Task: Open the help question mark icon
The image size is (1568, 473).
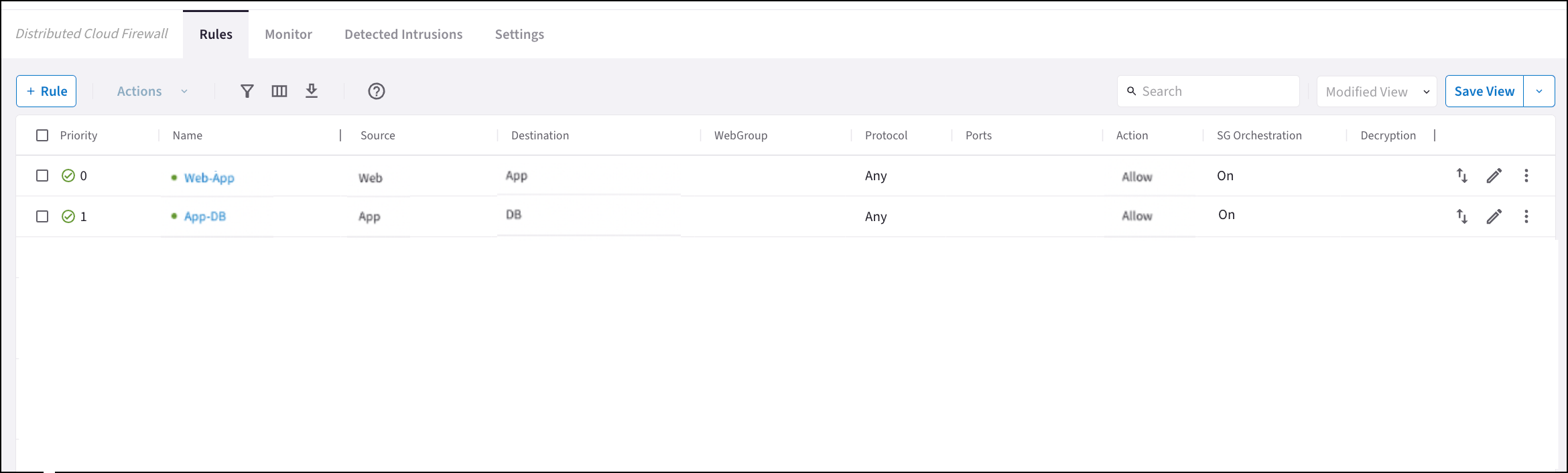Action: coord(377,91)
